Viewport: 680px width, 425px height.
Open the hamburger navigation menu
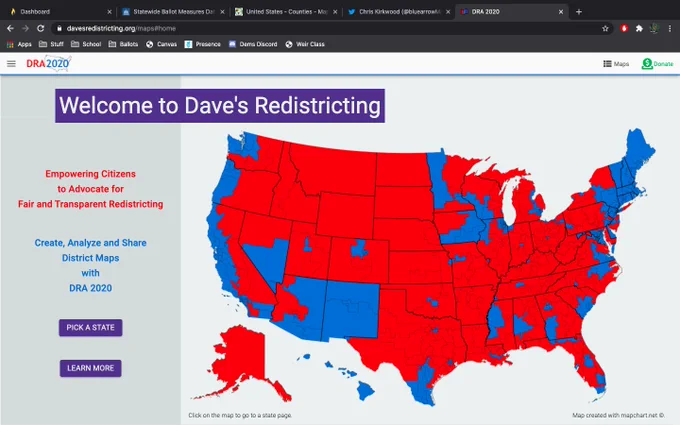(x=11, y=64)
